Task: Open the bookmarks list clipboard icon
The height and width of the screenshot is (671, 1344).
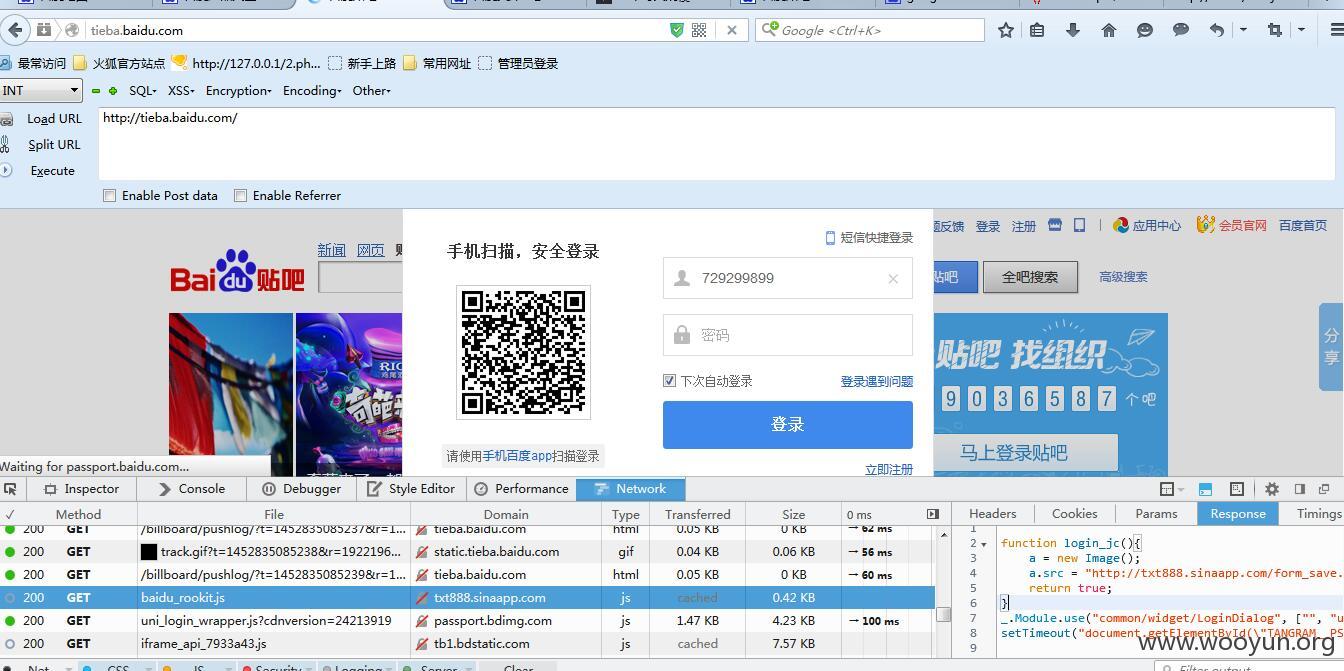Action: tap(1037, 30)
